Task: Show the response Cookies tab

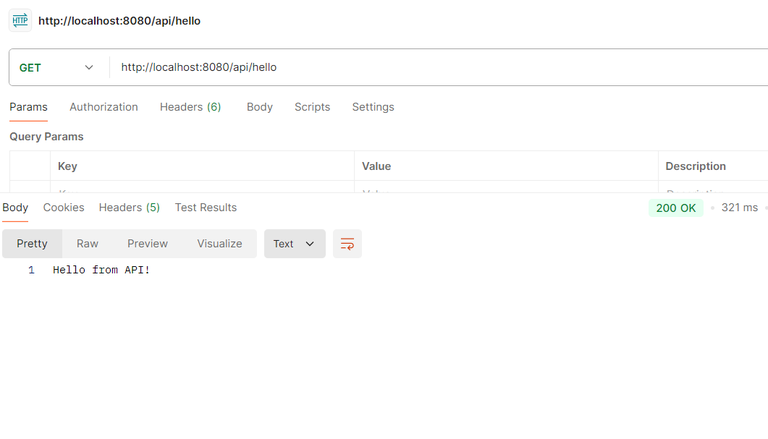Action: [63, 208]
